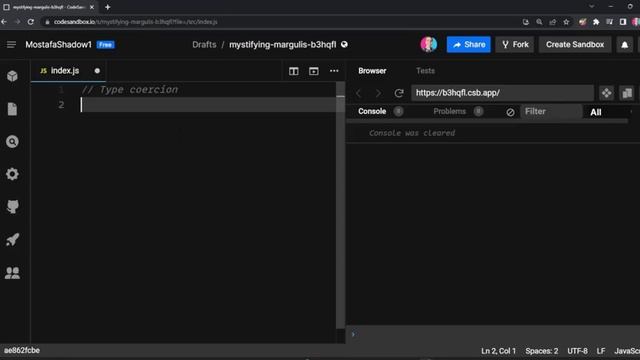This screenshot has height=360, width=640.
Task: Open a new Chrome tab
Action: pyautogui.click(x=108, y=7)
